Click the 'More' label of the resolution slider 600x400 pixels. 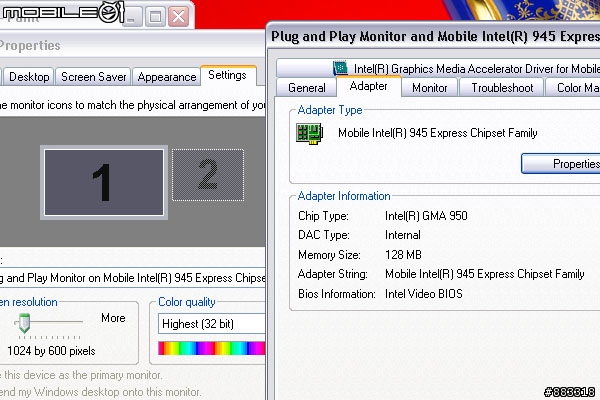point(113,318)
